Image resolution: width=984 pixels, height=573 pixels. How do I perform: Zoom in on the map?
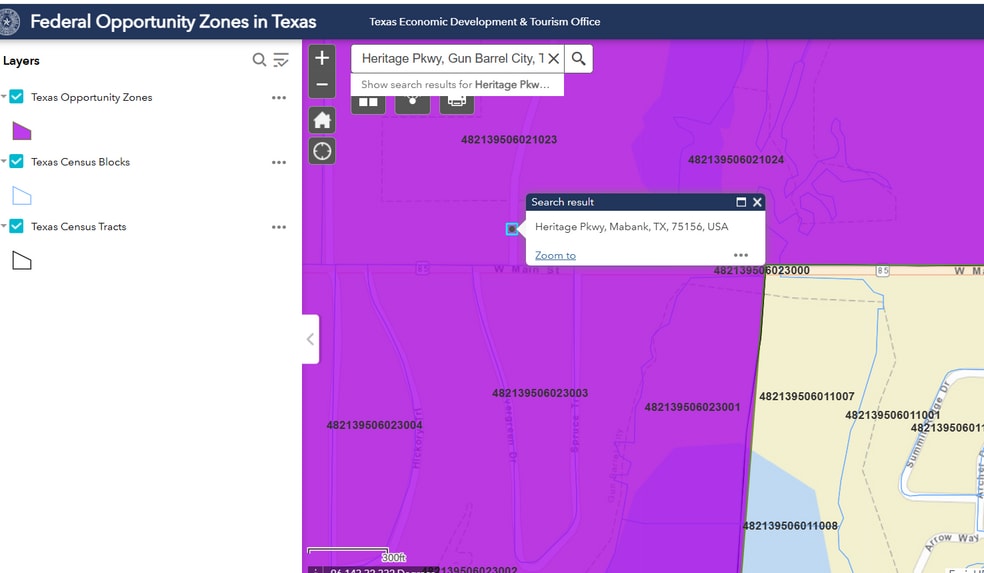point(322,59)
